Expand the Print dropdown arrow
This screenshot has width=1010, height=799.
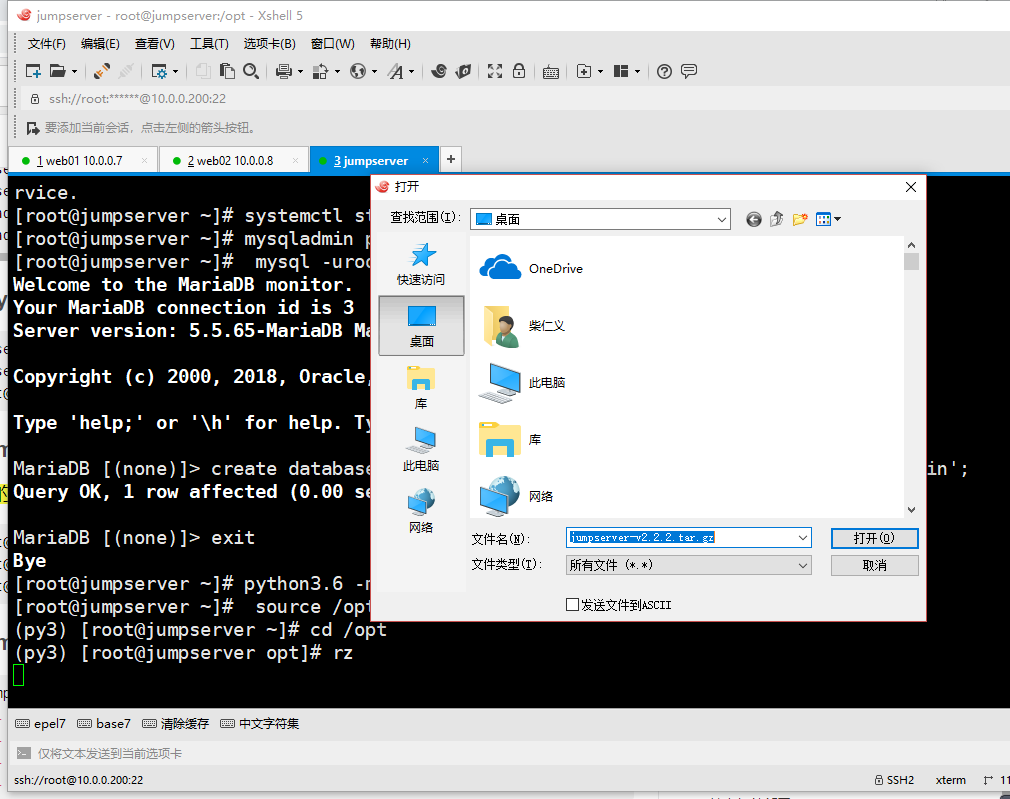pos(300,72)
